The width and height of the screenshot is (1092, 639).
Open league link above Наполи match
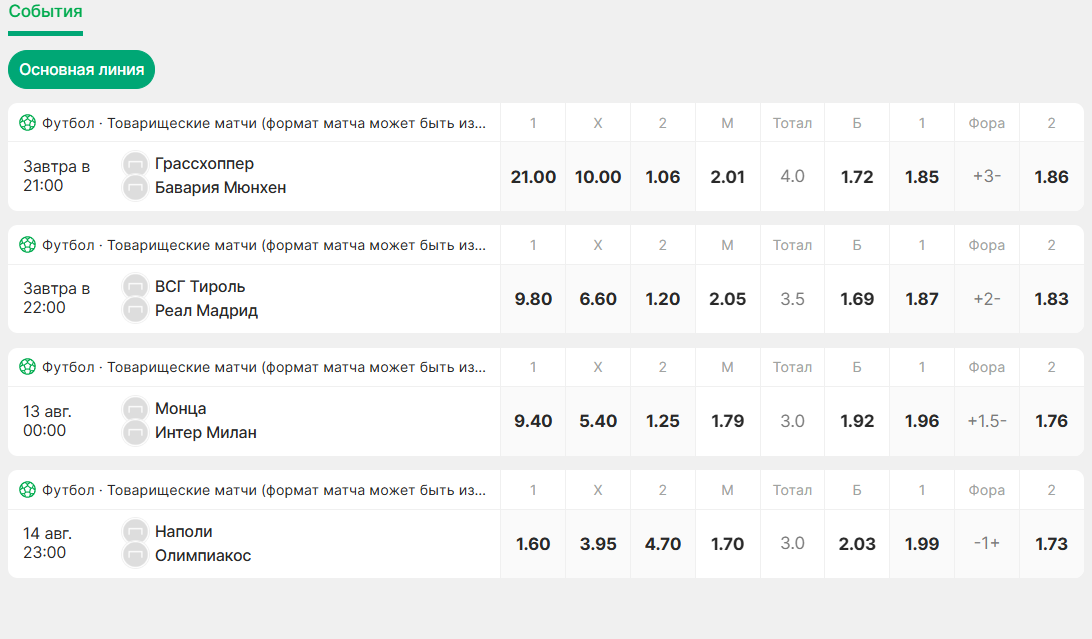(264, 490)
